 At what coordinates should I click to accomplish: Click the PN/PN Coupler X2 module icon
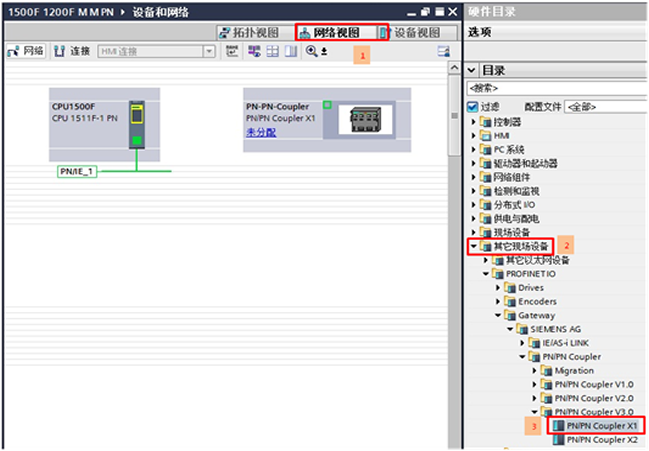coord(559,439)
